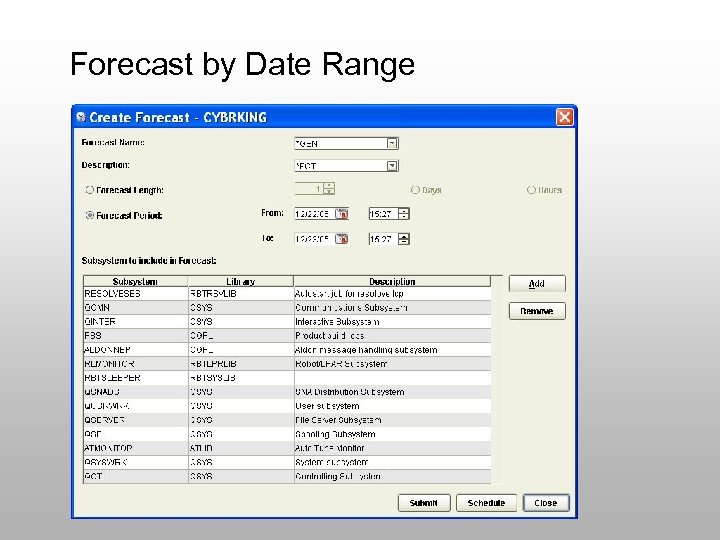Expand the Description dropdown arrow

point(392,165)
